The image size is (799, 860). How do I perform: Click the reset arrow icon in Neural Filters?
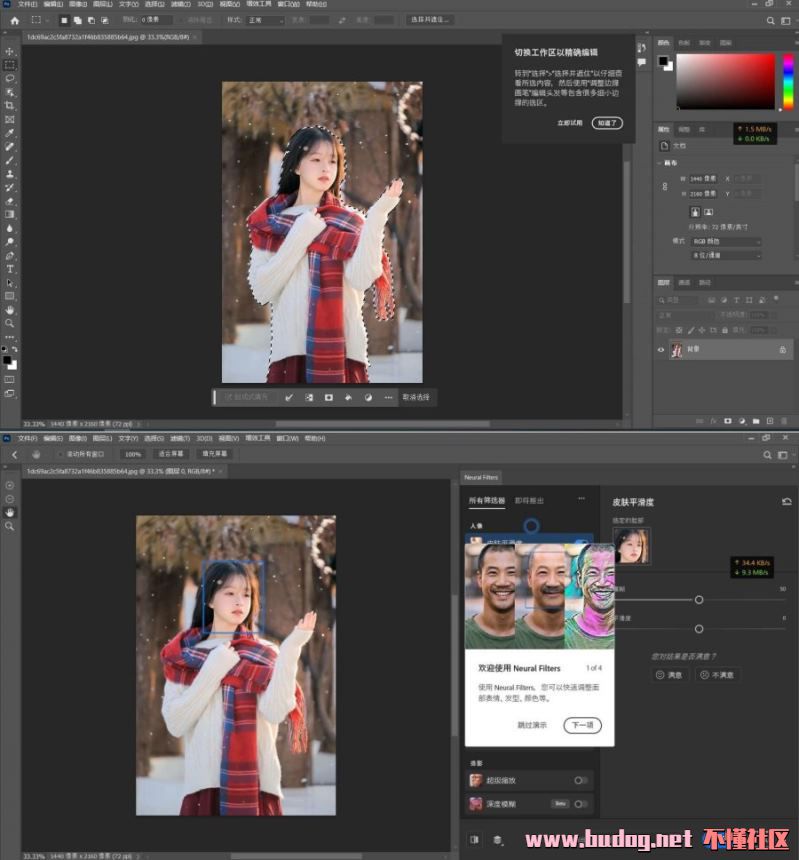pos(786,501)
